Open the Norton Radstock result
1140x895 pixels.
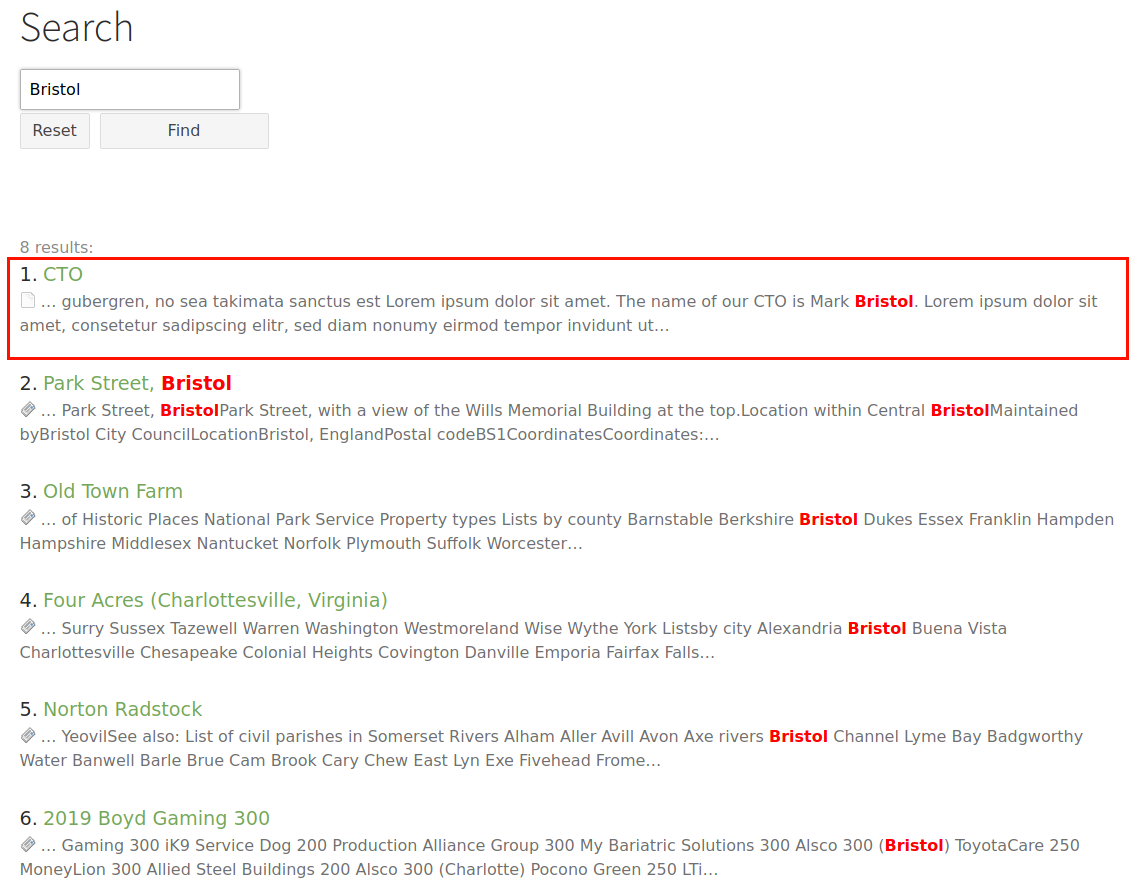(122, 709)
